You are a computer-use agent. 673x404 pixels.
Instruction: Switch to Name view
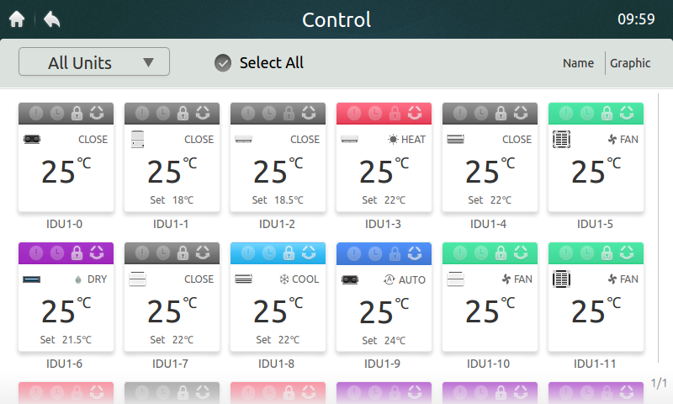coord(578,63)
